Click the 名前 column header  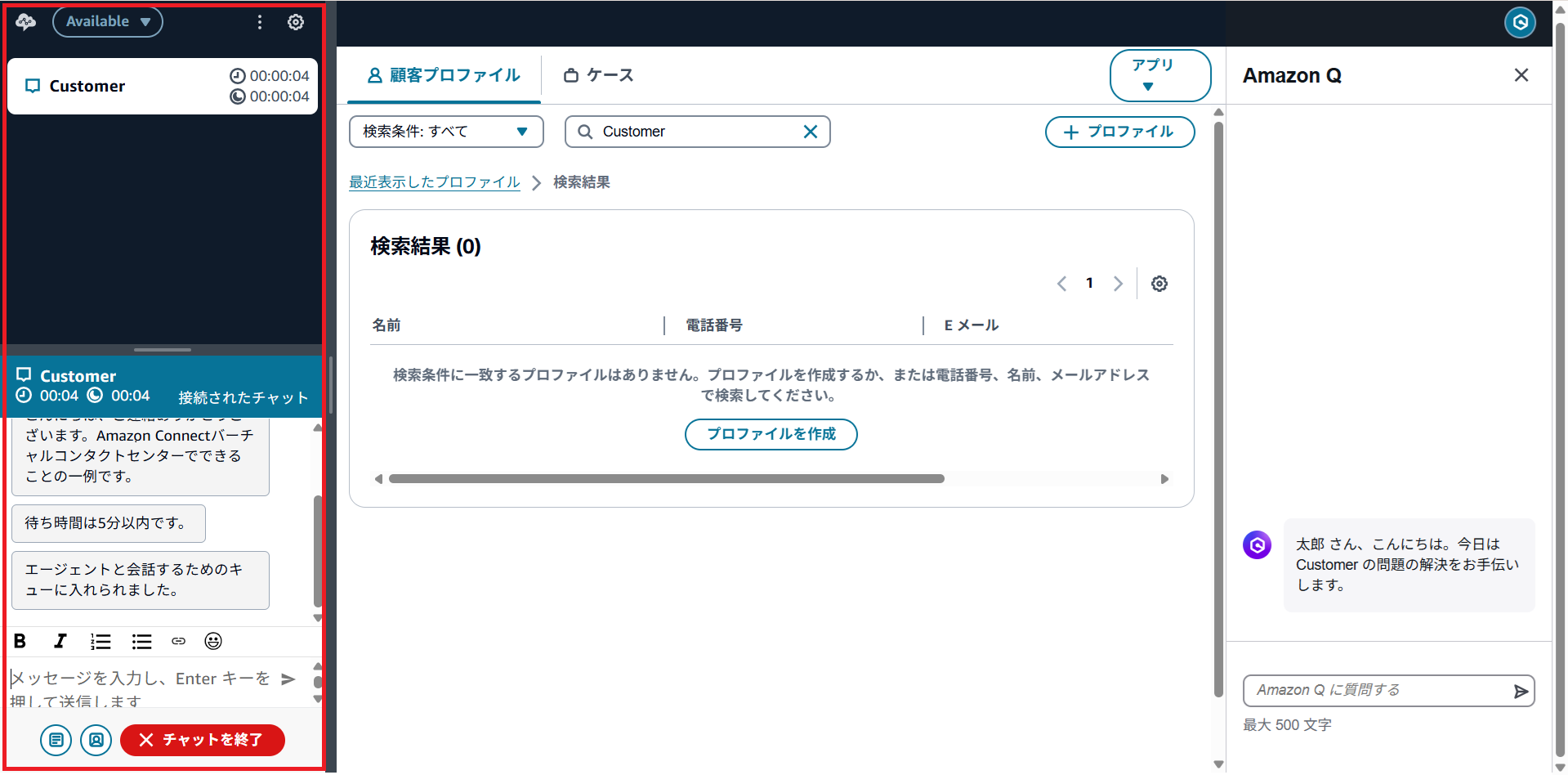click(386, 325)
